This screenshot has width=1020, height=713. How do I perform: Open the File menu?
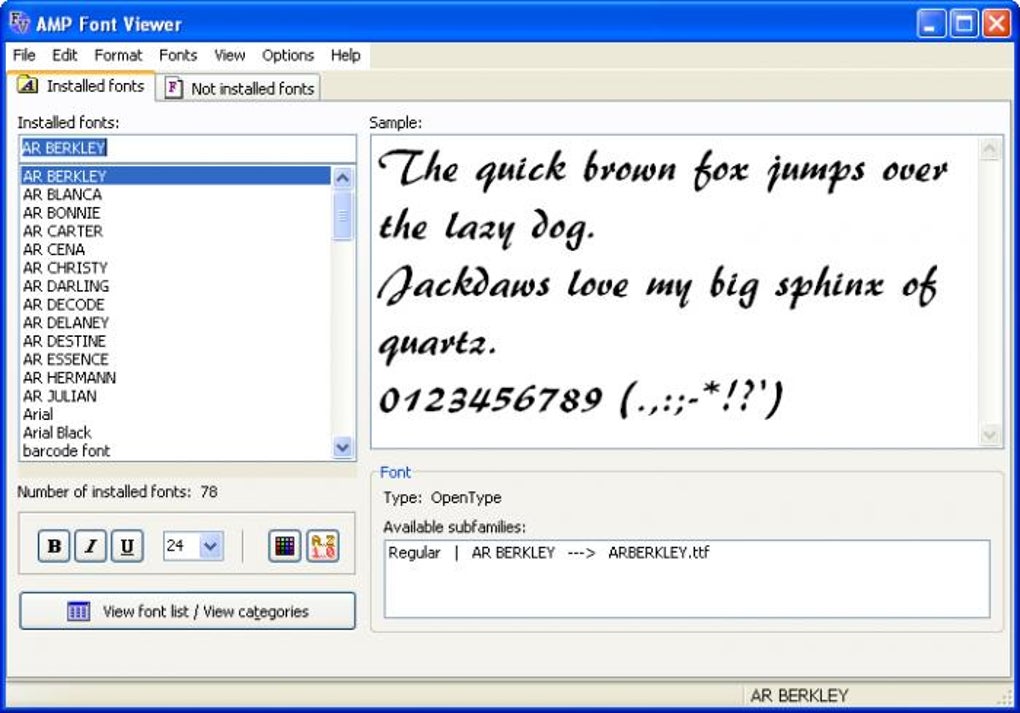click(x=24, y=55)
